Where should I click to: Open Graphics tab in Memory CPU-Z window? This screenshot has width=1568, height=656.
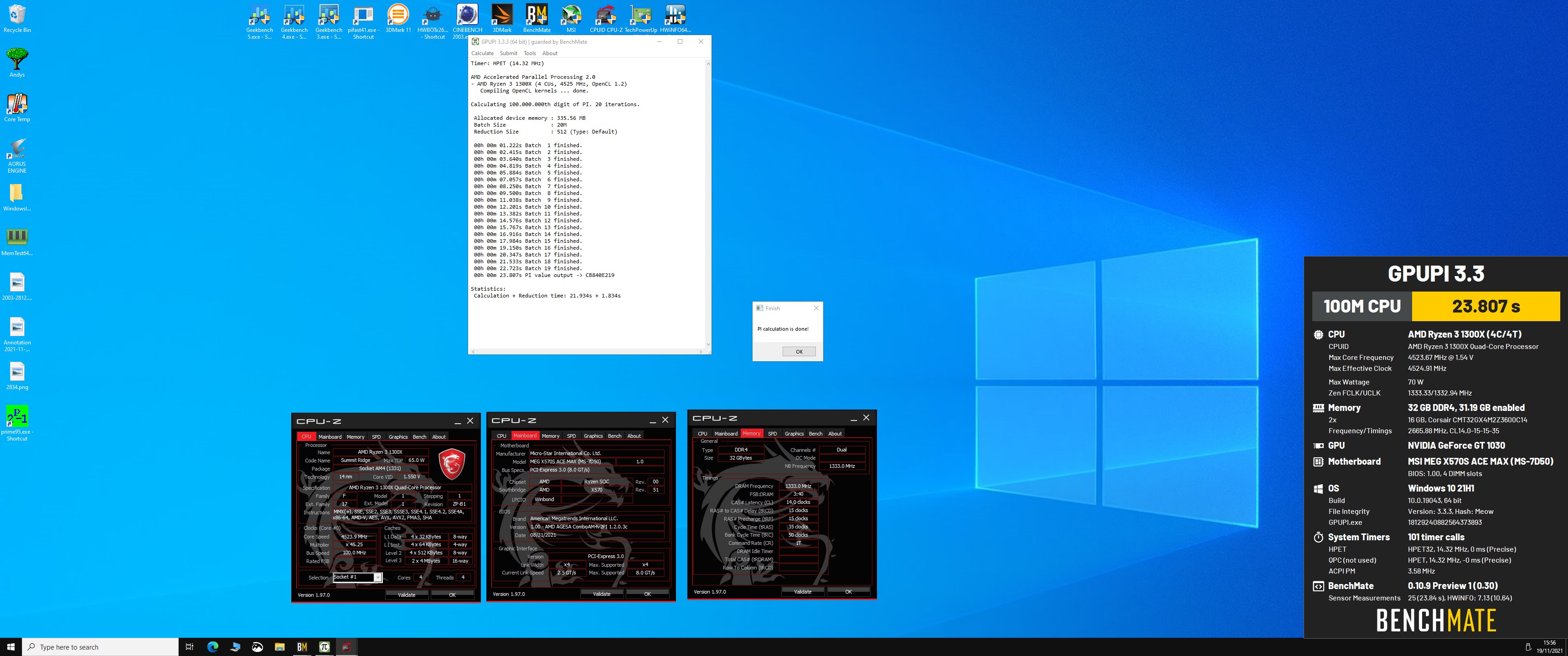(794, 434)
